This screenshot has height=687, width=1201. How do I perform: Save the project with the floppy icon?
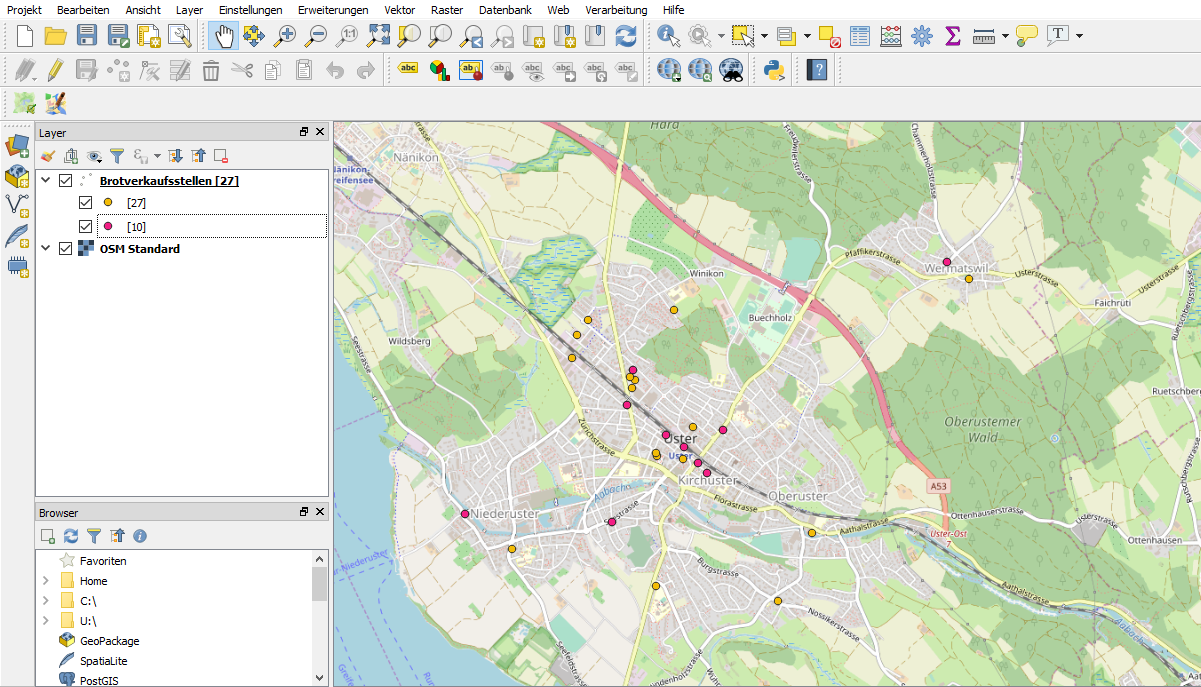point(87,37)
